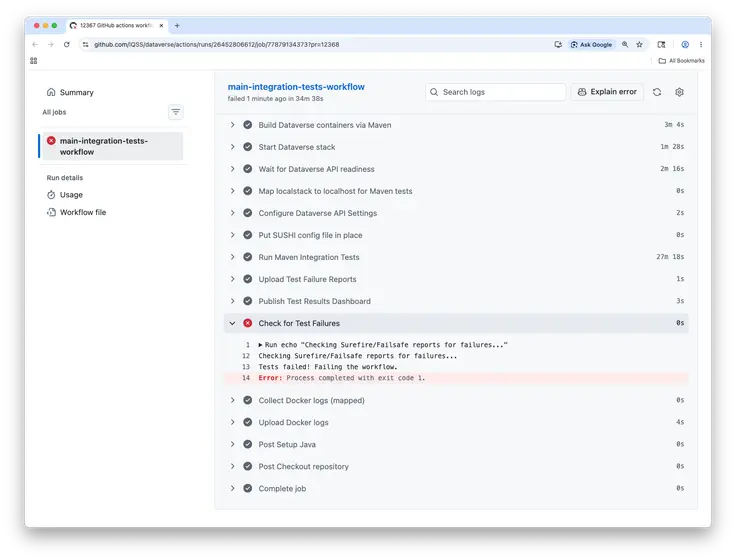The height and width of the screenshot is (560, 736).
Task: Click the main-integration-tests-workflow heading link
Action: [296, 87]
